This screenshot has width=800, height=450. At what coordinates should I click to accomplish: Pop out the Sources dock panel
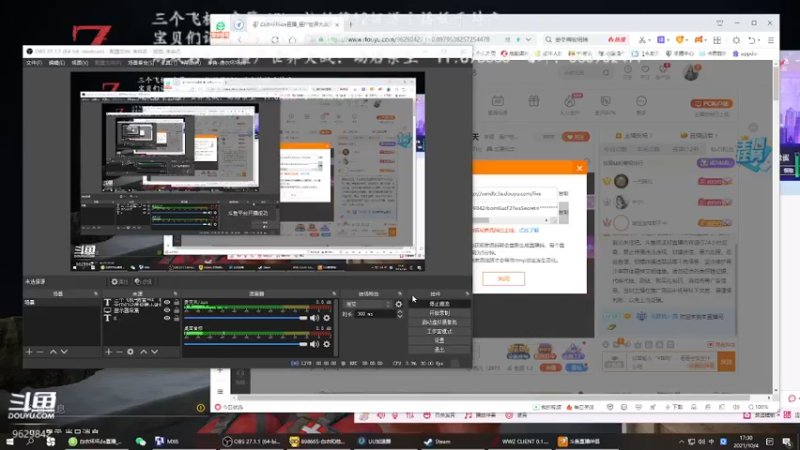[x=175, y=294]
